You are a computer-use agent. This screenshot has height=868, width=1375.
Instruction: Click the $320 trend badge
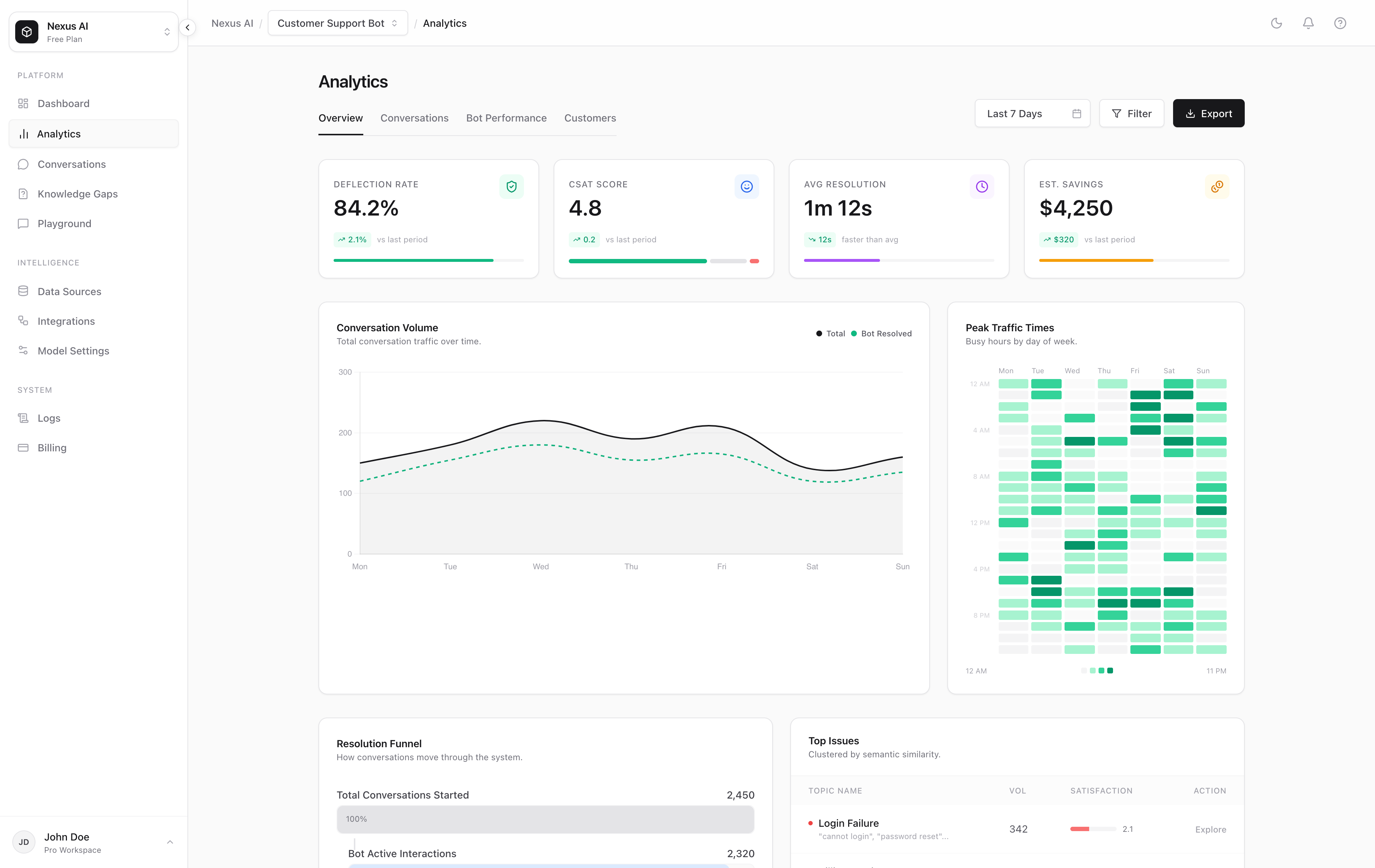click(x=1058, y=240)
